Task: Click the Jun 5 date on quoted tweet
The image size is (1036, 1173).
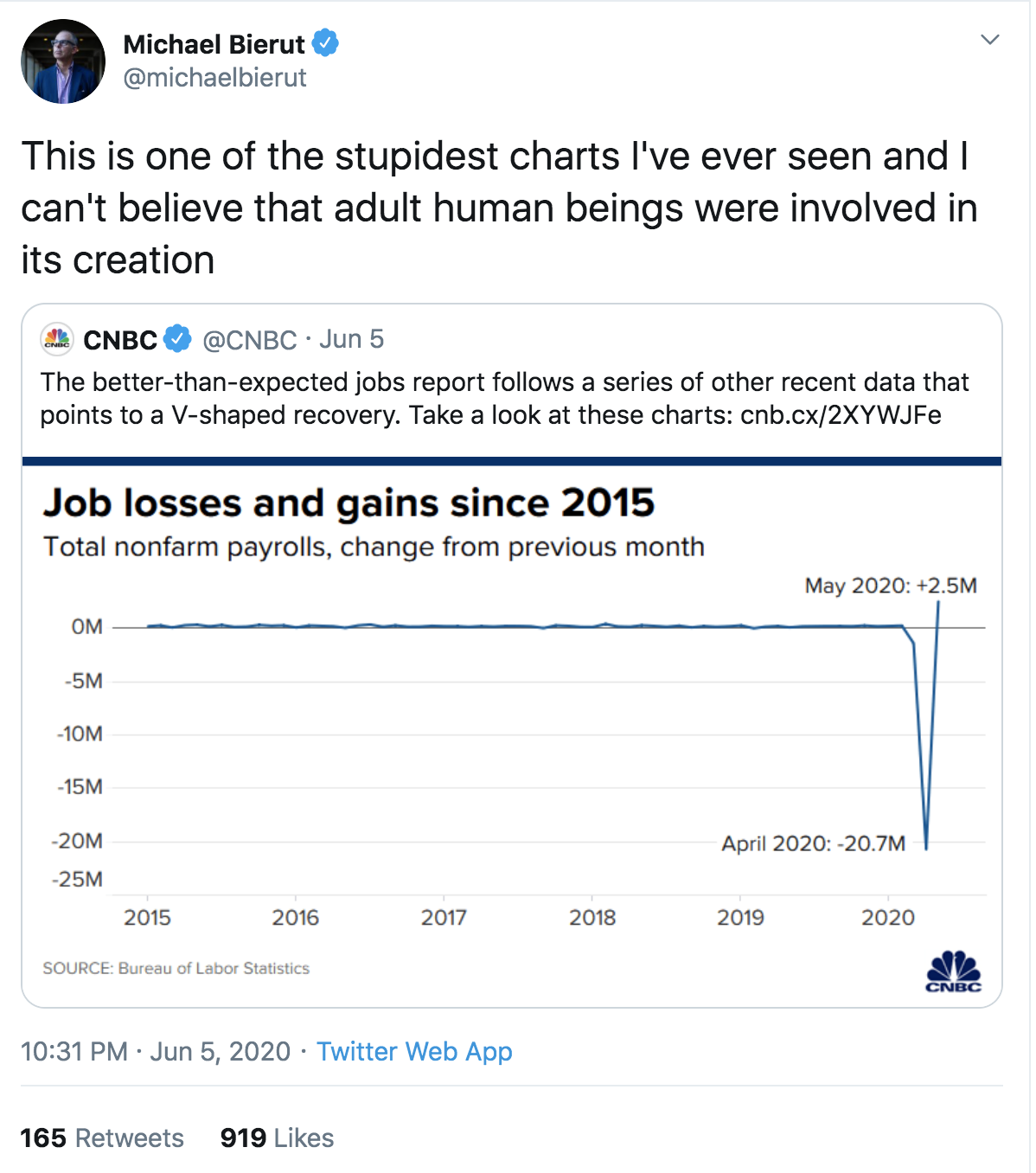Action: click(x=351, y=339)
